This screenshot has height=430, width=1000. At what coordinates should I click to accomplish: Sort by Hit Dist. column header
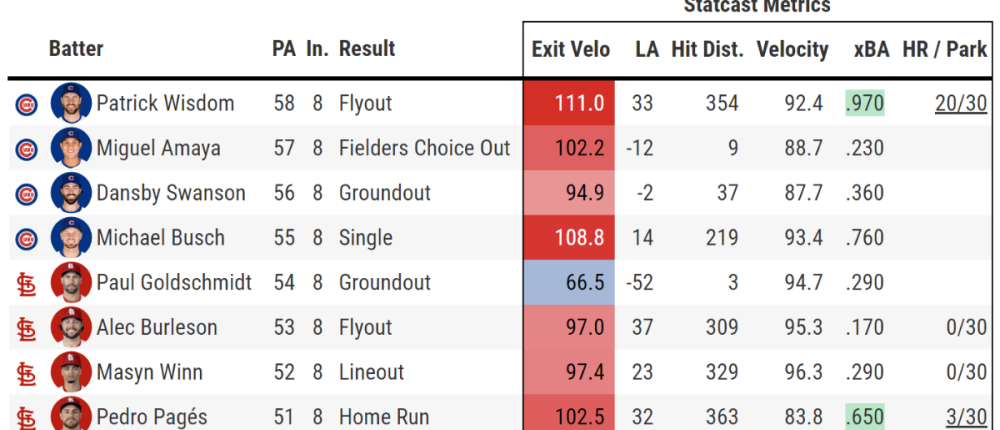pos(707,49)
